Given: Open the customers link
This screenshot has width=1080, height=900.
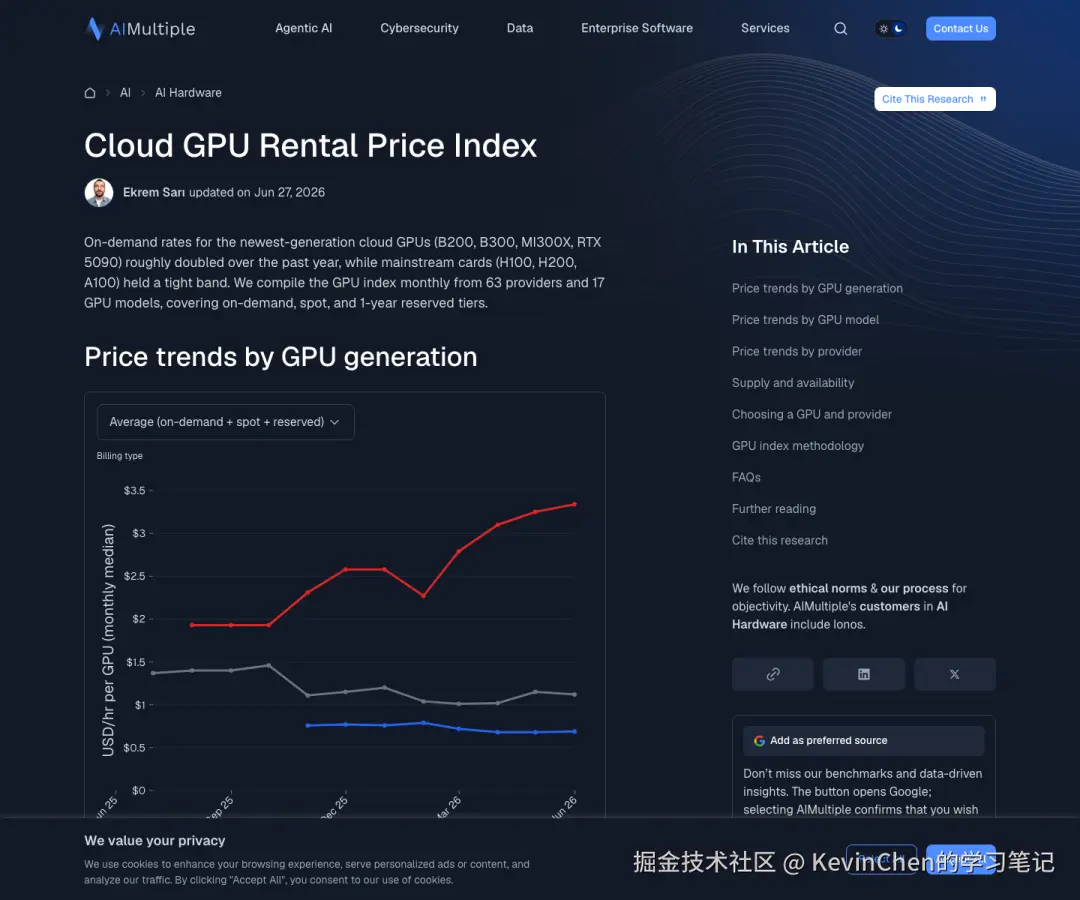Looking at the screenshot, I should tap(890, 606).
